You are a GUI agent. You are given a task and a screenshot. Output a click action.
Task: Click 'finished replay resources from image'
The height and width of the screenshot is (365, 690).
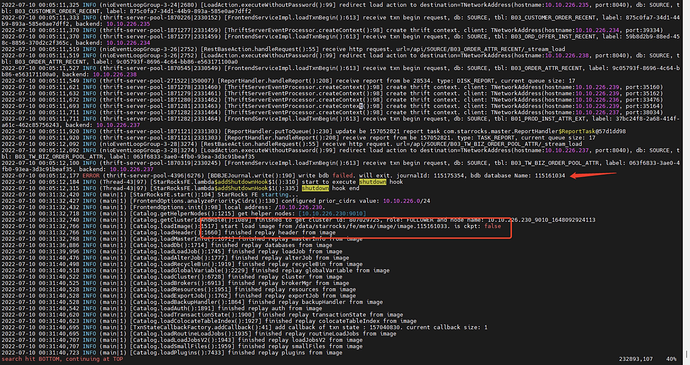click(x=295, y=289)
